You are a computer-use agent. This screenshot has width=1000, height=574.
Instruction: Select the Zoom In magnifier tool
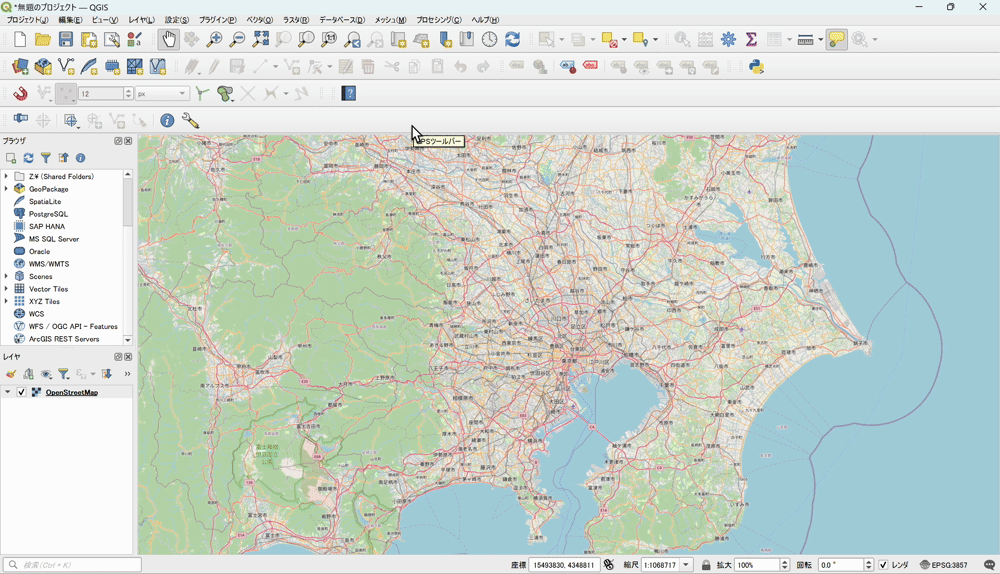click(x=214, y=40)
